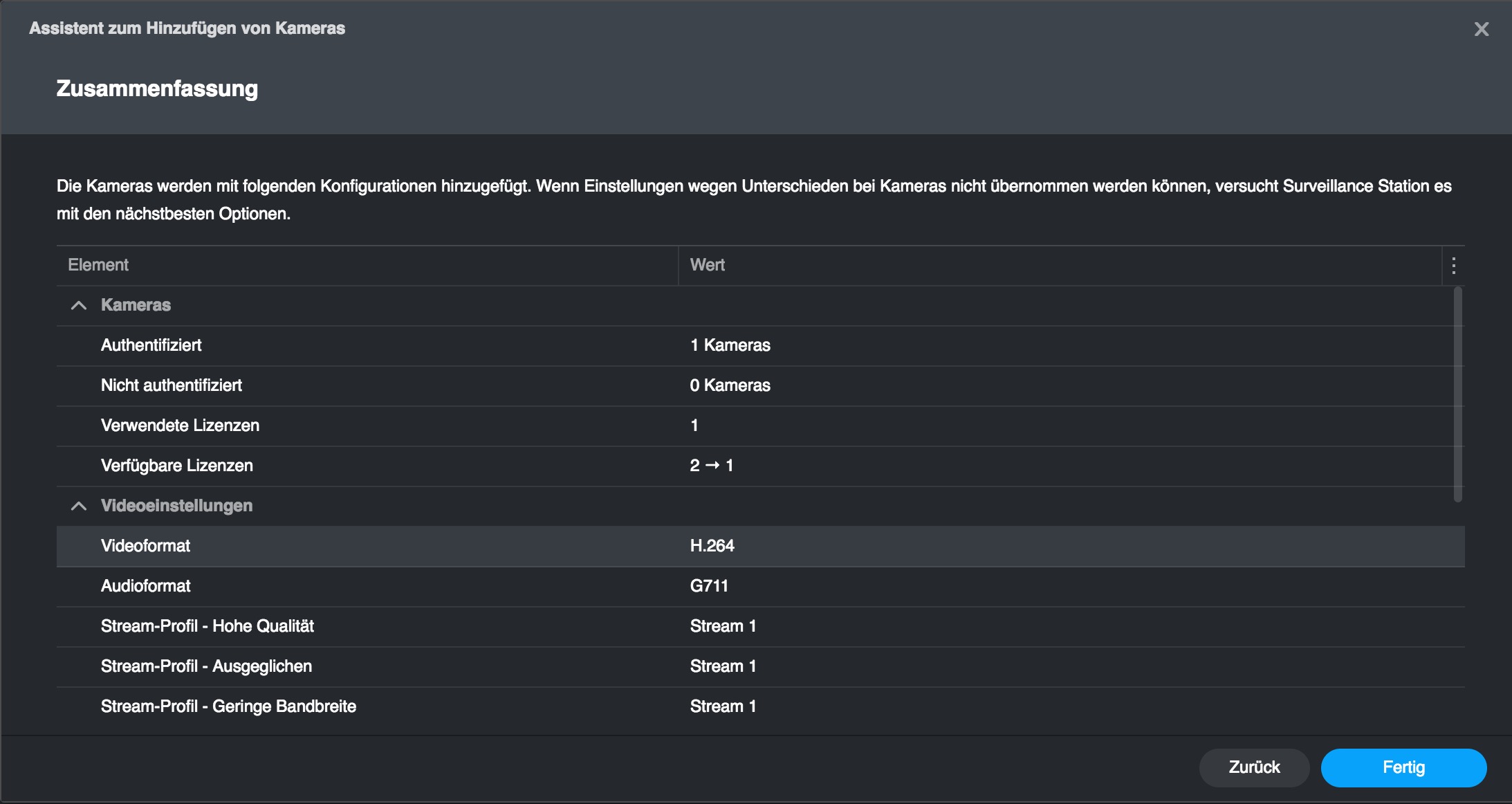Click the Videoeinstellungen group label
1512x804 pixels.
[x=177, y=506]
